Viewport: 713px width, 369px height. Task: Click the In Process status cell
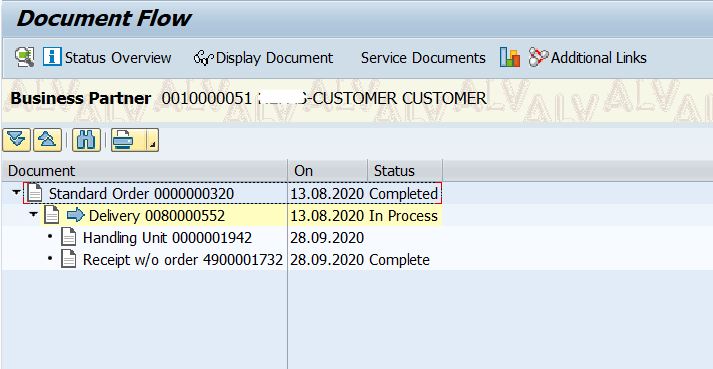(403, 216)
